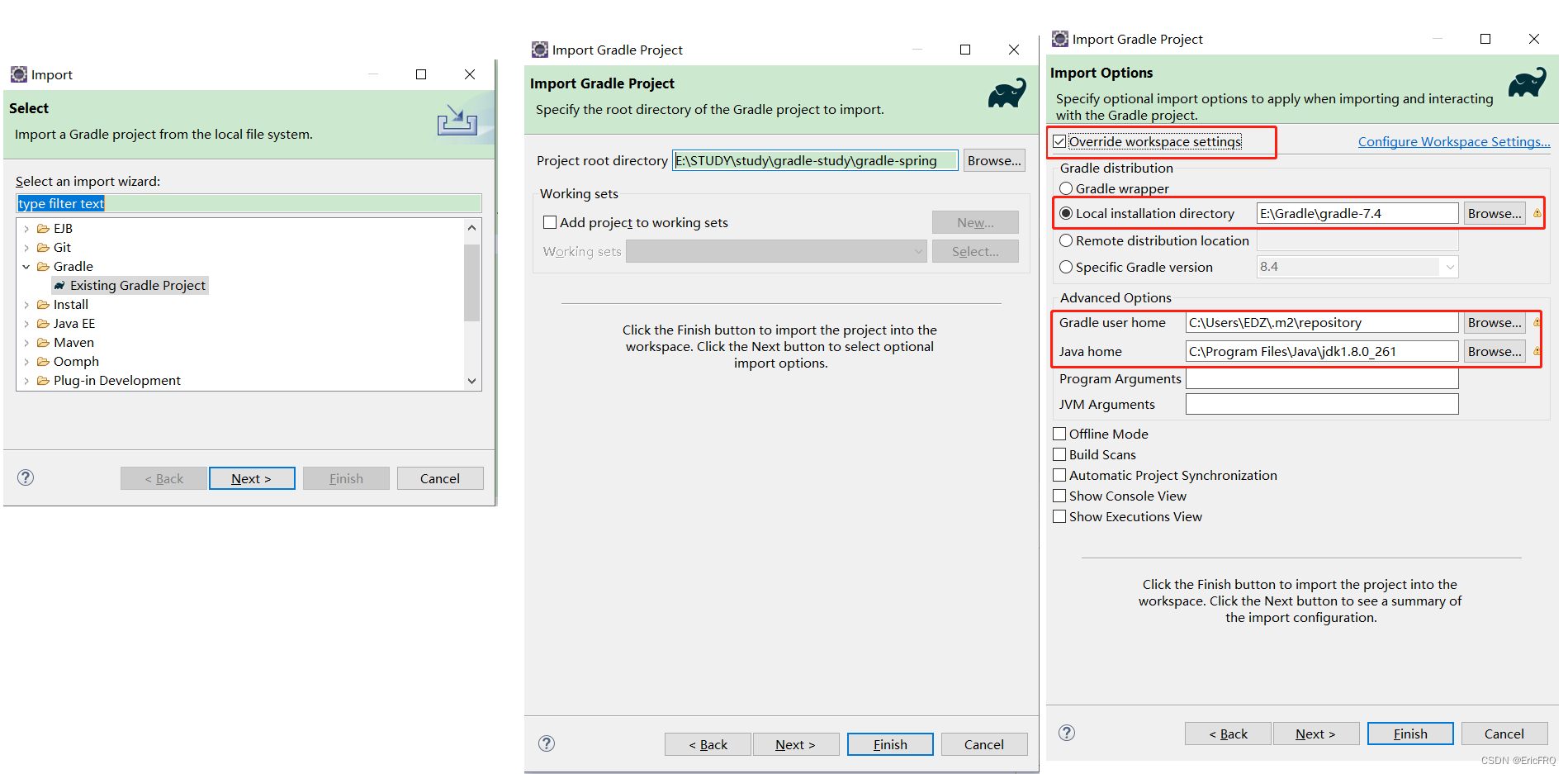Click the Plug-in Development folder icon
1568x774 pixels.
point(43,381)
